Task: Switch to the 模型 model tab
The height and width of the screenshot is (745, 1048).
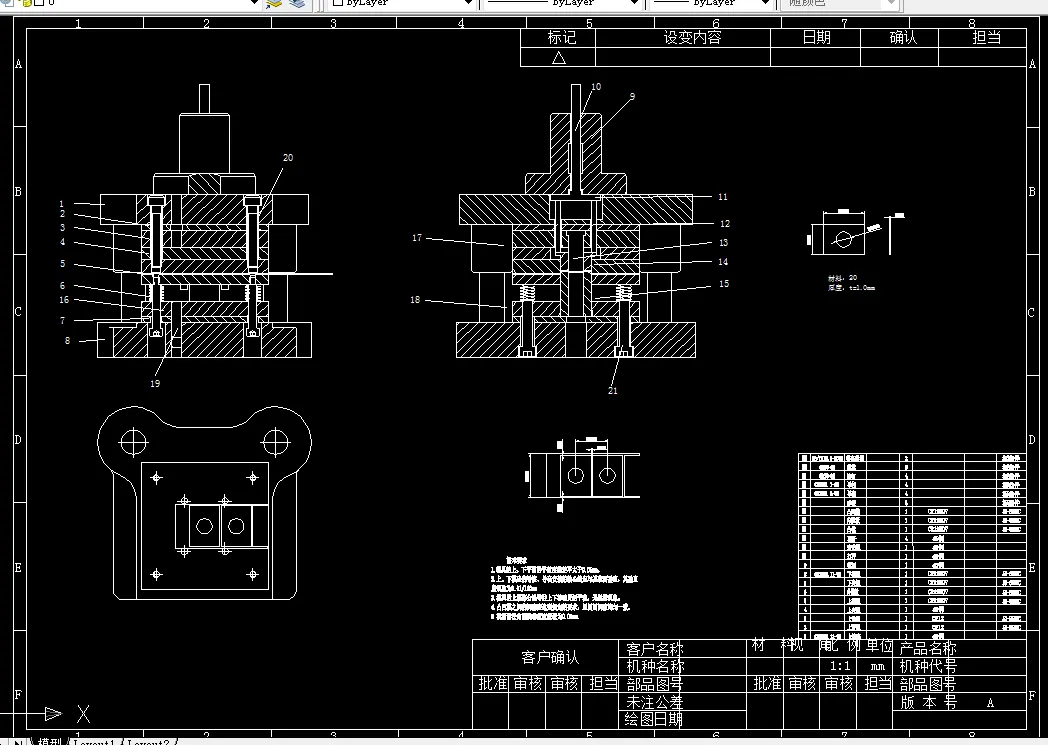Action: pyautogui.click(x=49, y=741)
